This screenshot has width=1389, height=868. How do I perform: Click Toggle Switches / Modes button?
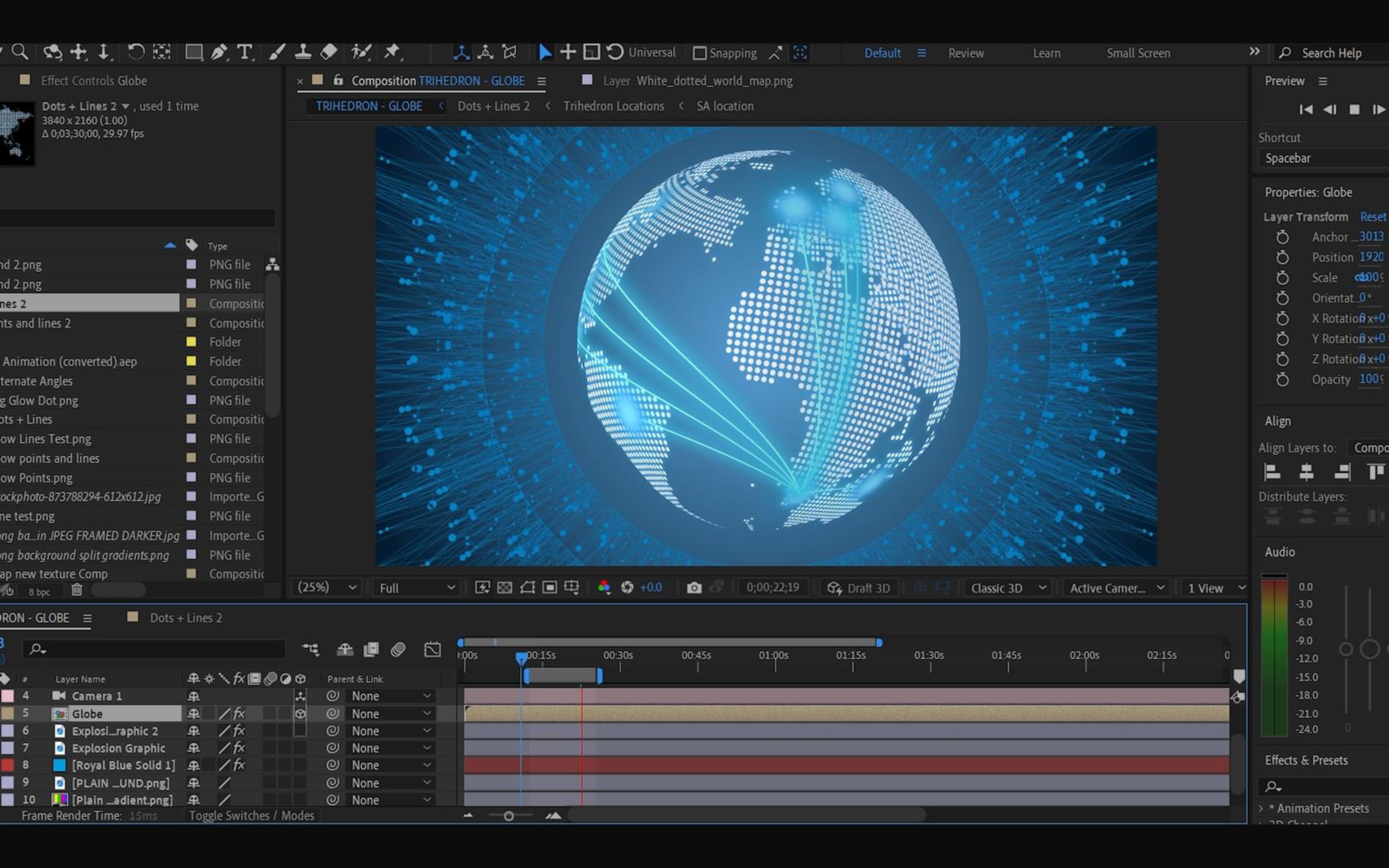tap(251, 815)
